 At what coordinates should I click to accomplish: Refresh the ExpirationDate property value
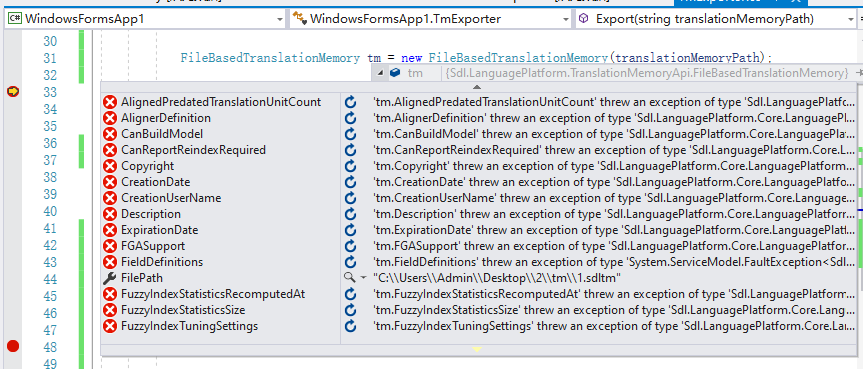coord(350,230)
